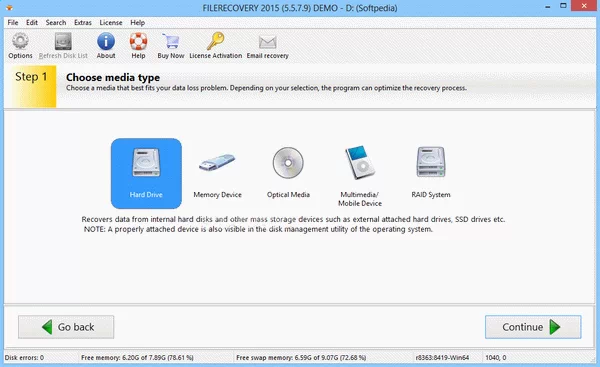Screen dimensions: 600x367
Task: Click '1040, 0' status entry
Action: click(x=496, y=358)
